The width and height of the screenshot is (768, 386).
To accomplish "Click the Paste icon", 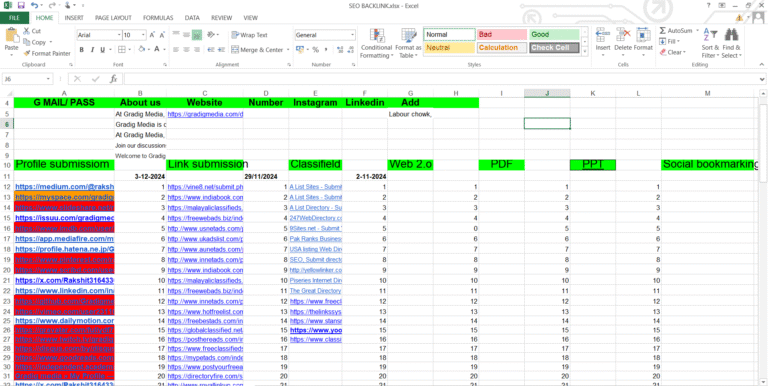I will click(12, 36).
